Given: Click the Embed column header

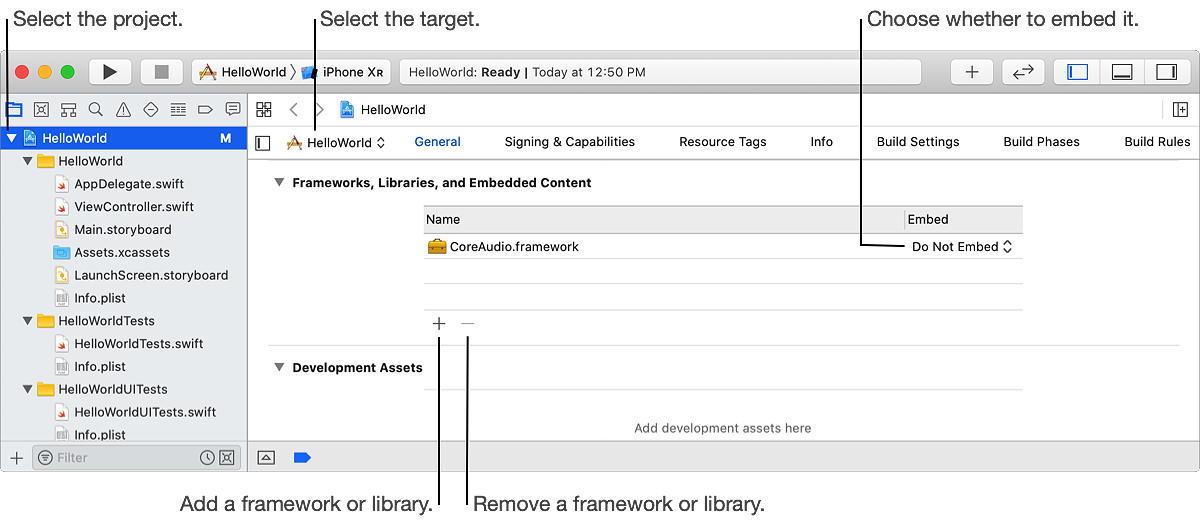Looking at the screenshot, I should 963,220.
